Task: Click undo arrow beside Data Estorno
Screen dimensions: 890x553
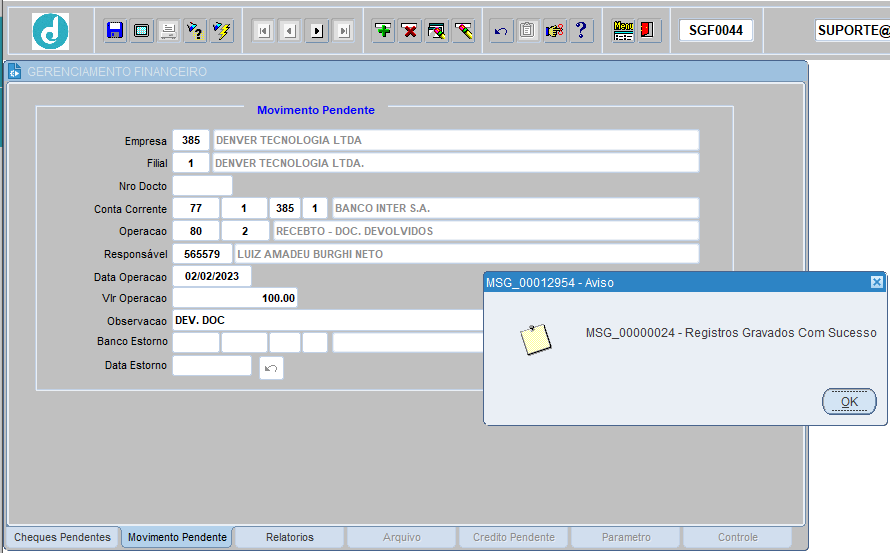Action: (x=271, y=368)
